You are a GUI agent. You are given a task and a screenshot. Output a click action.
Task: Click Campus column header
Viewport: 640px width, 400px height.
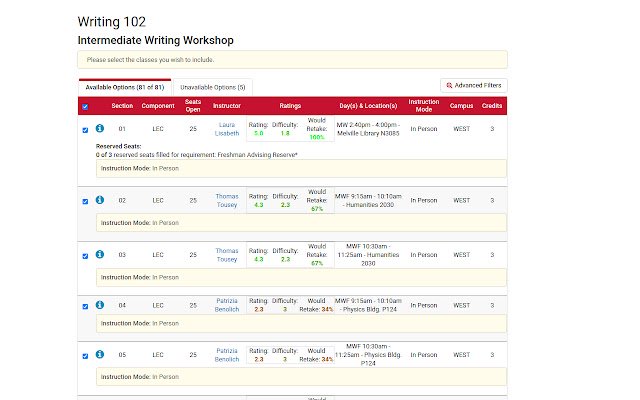tap(461, 106)
